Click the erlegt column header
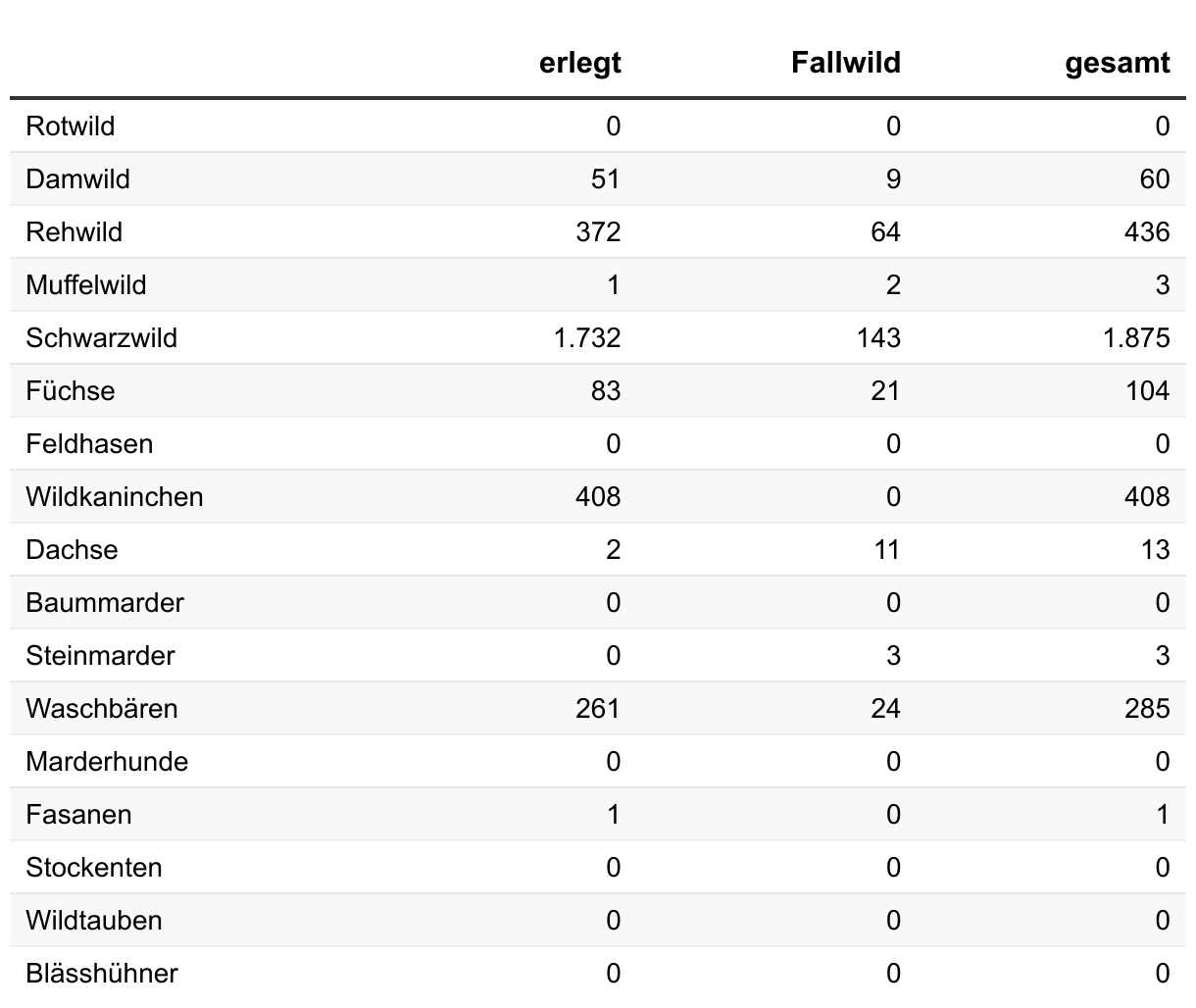Image resolution: width=1196 pixels, height=1008 pixels. [579, 64]
